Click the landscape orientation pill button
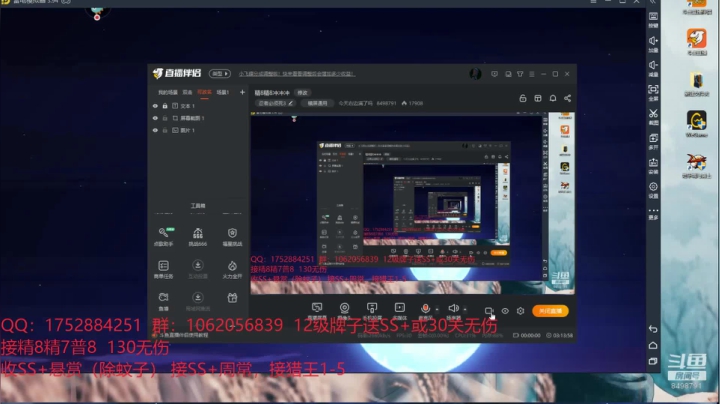 click(x=317, y=103)
